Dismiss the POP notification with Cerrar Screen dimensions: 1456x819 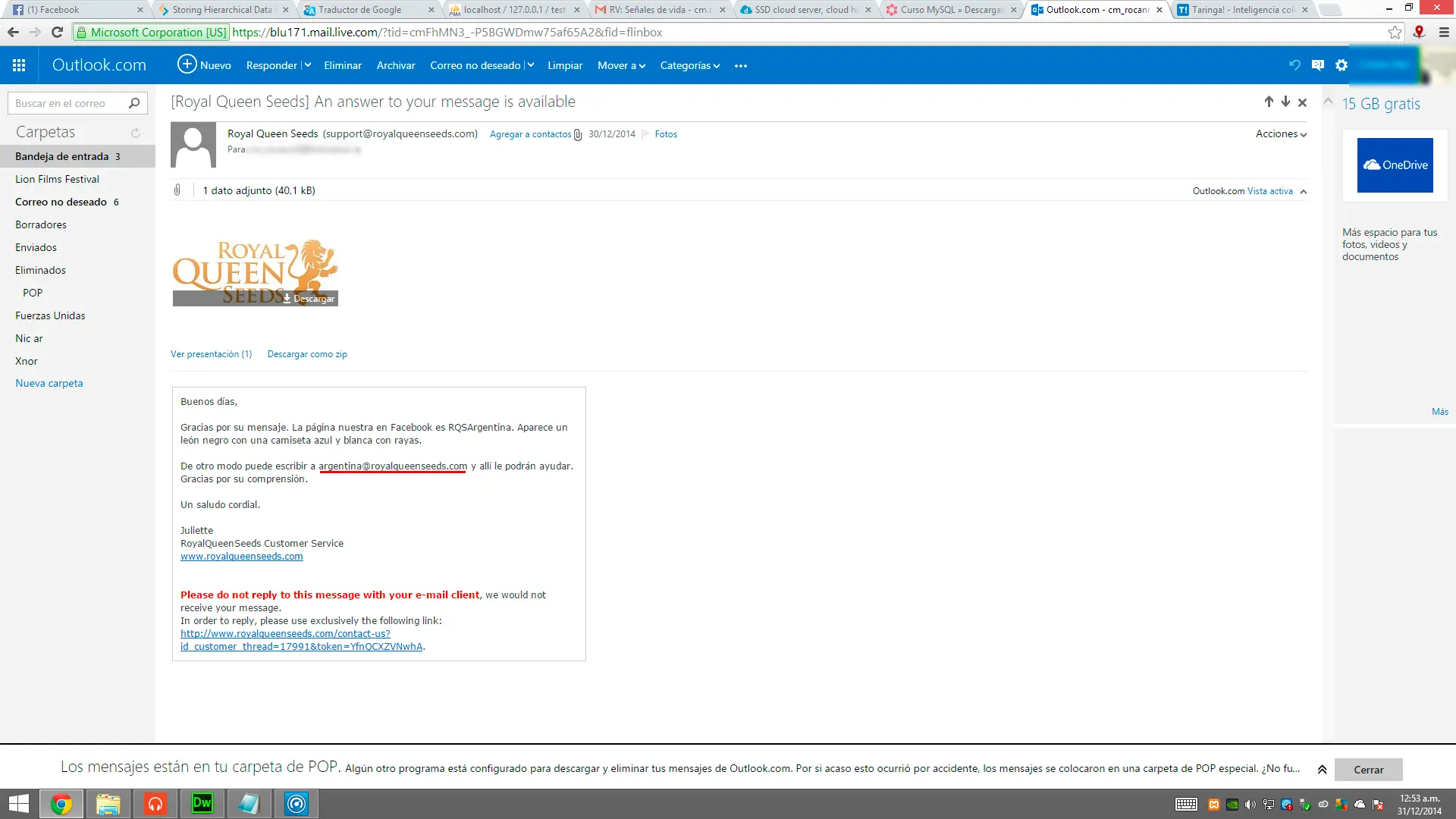[1369, 770]
